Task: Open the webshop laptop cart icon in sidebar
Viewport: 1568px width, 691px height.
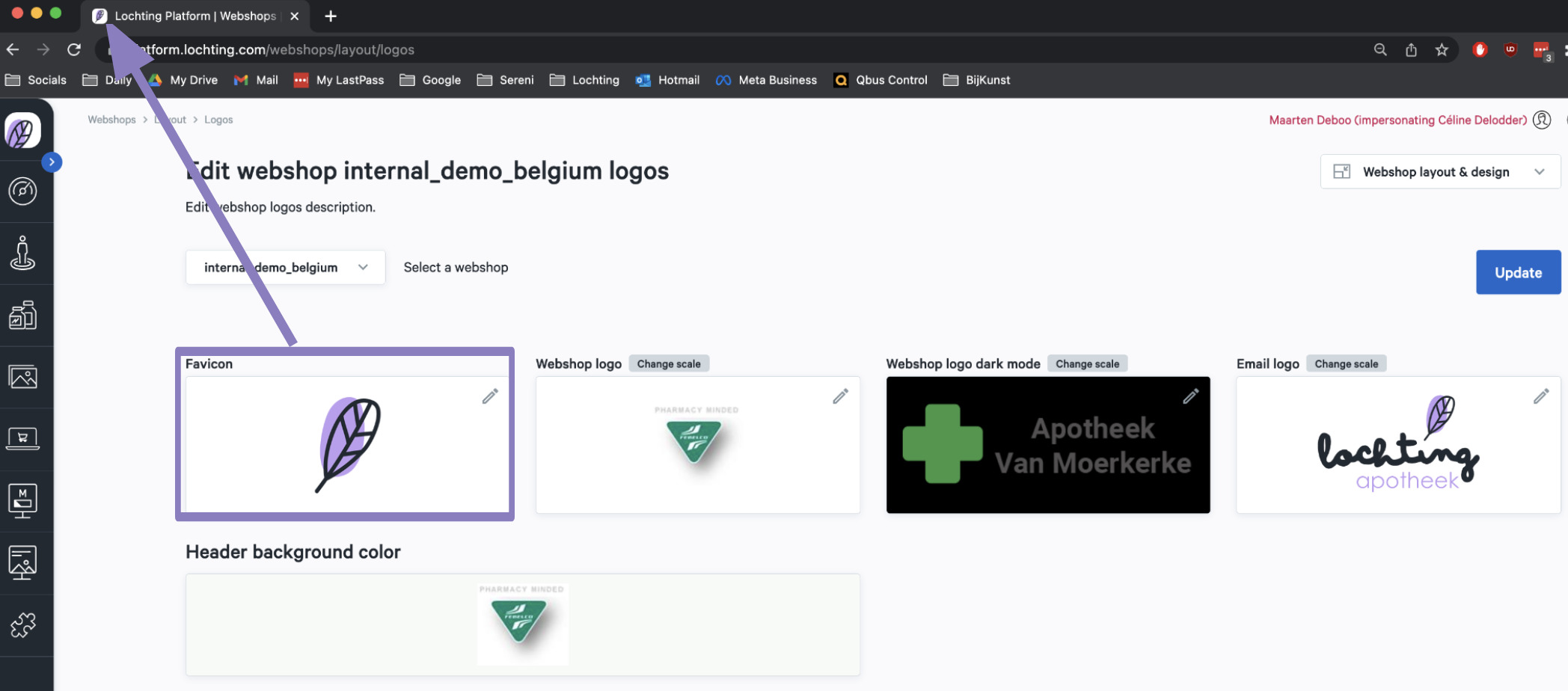Action: (x=22, y=438)
